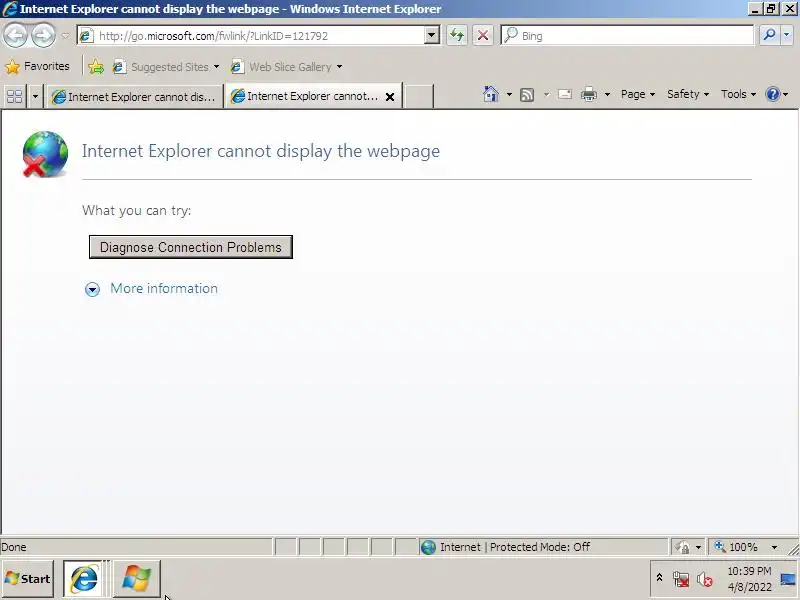Screen dimensions: 800x600
Task: Open the recent pages dropdown arrow
Action: 66,36
